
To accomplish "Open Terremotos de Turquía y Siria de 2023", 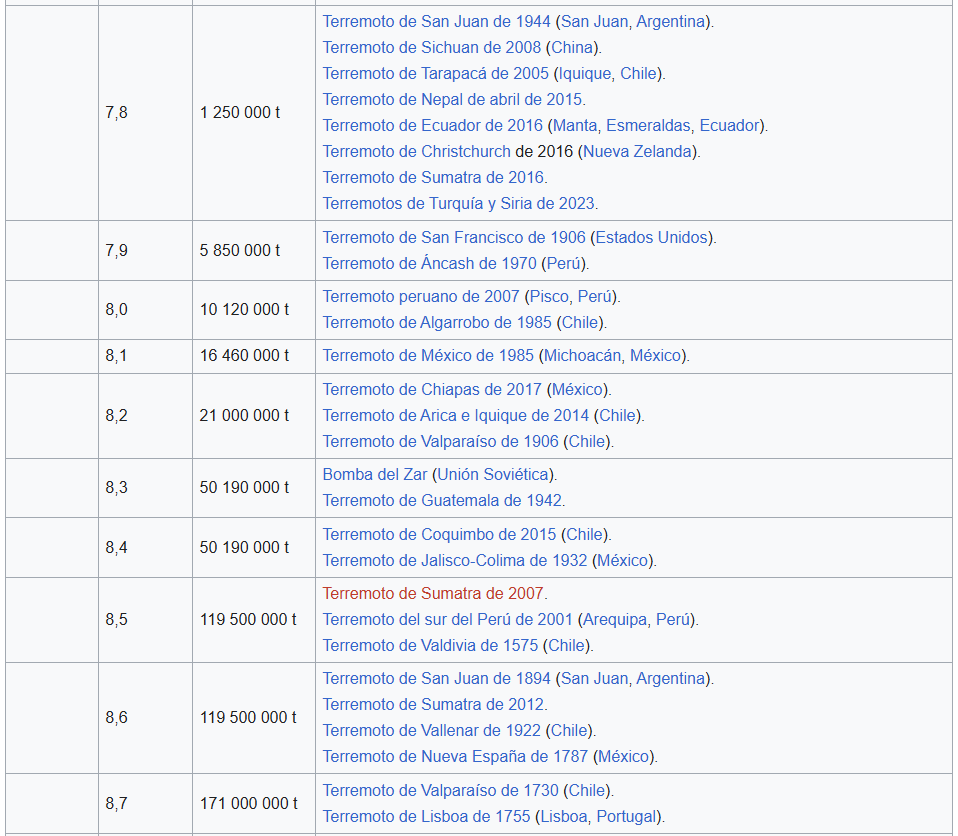I will (458, 203).
